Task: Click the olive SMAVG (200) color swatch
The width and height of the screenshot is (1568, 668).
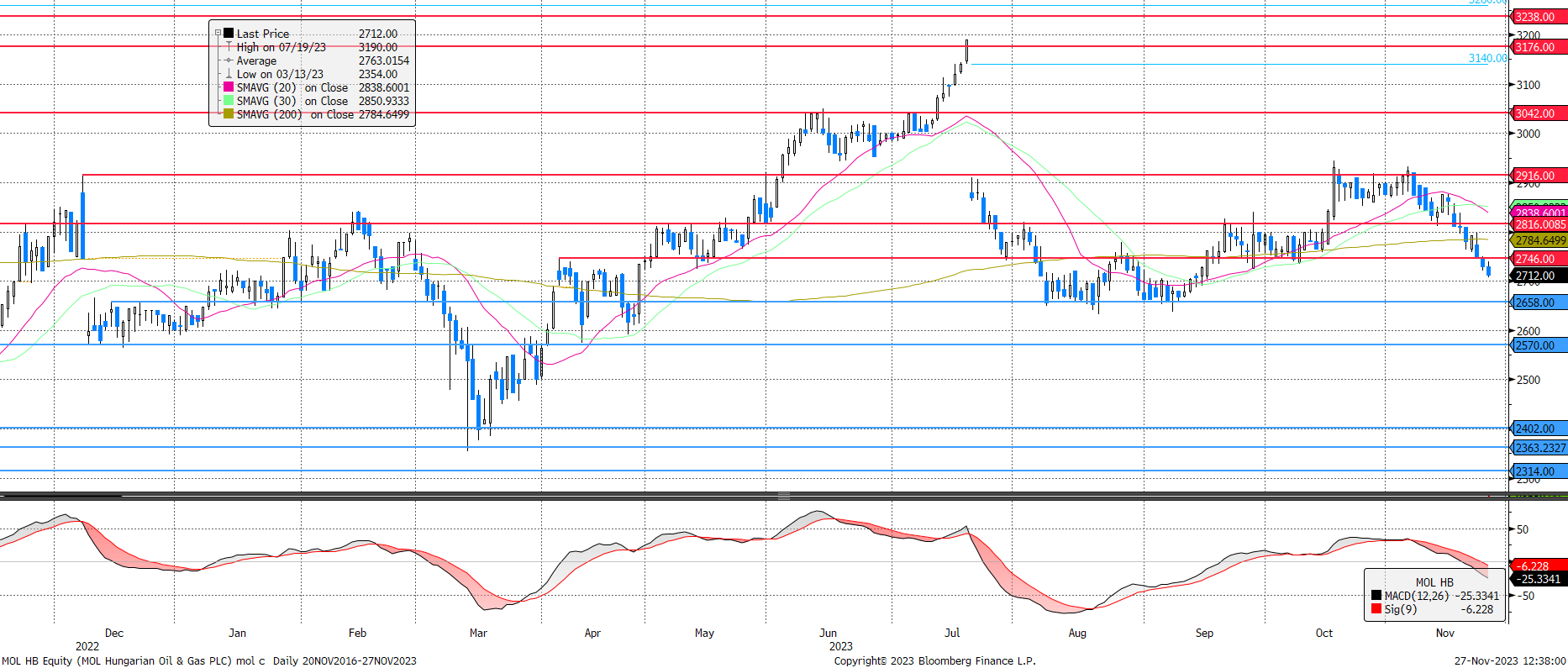Action: point(229,114)
